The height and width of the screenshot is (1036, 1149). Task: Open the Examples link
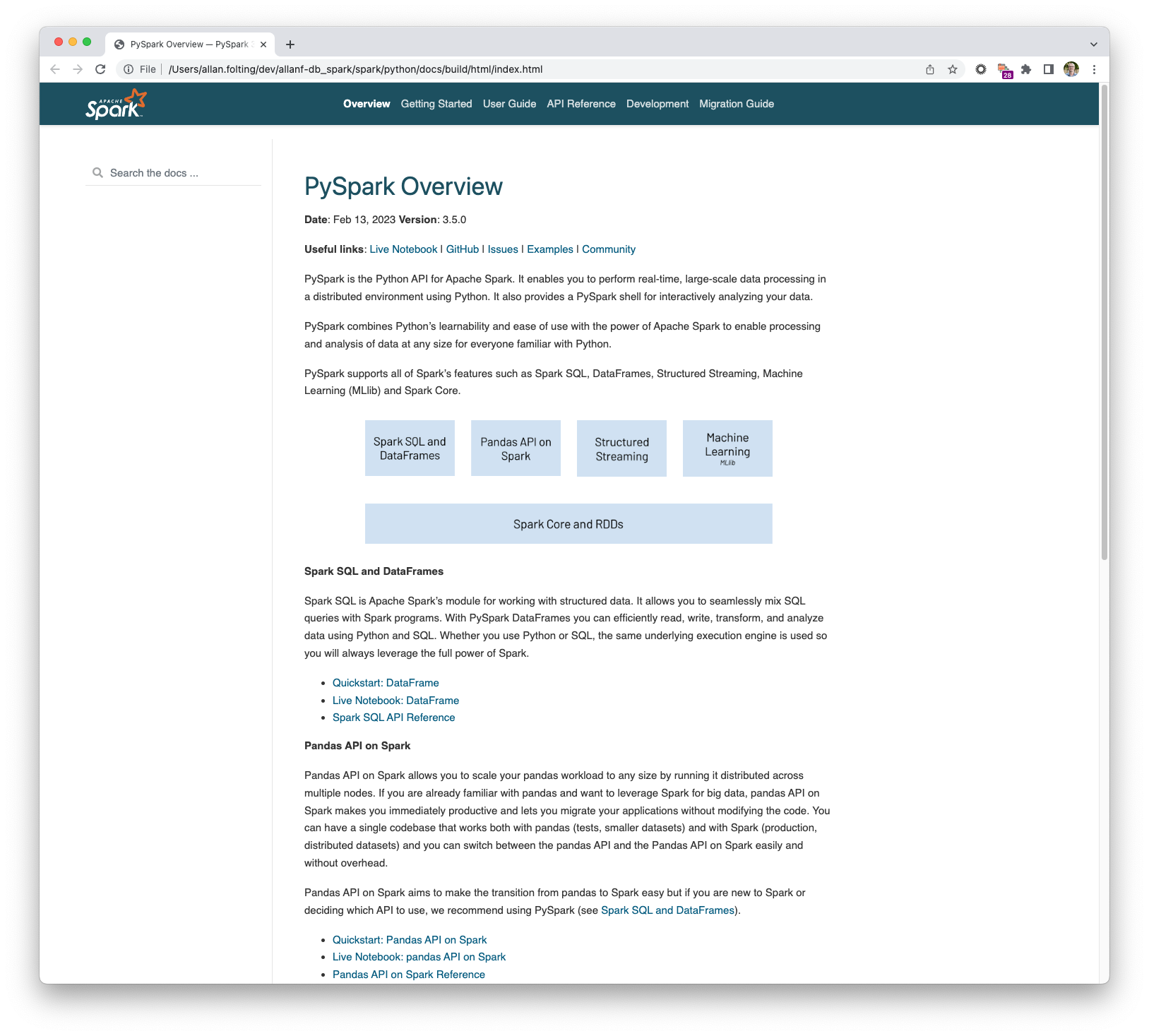tap(550, 249)
